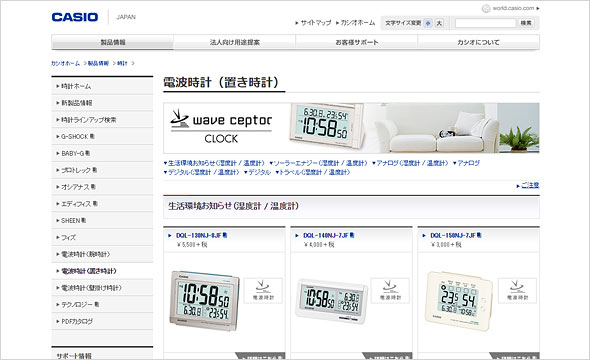The height and width of the screenshot is (360, 590).
Task: Click price ¥4,000+税 text
Action: pos(319,245)
